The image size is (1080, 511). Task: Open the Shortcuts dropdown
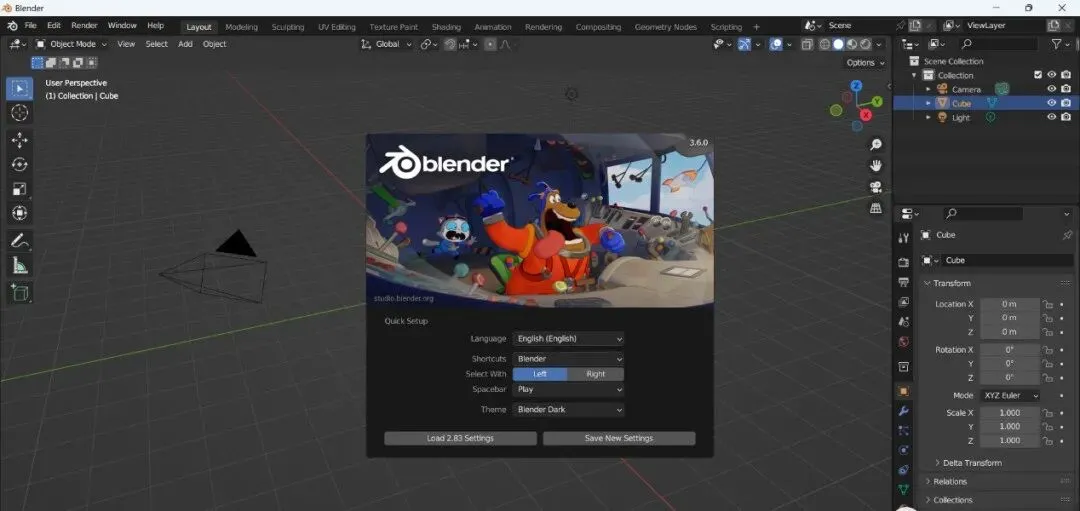[568, 359]
